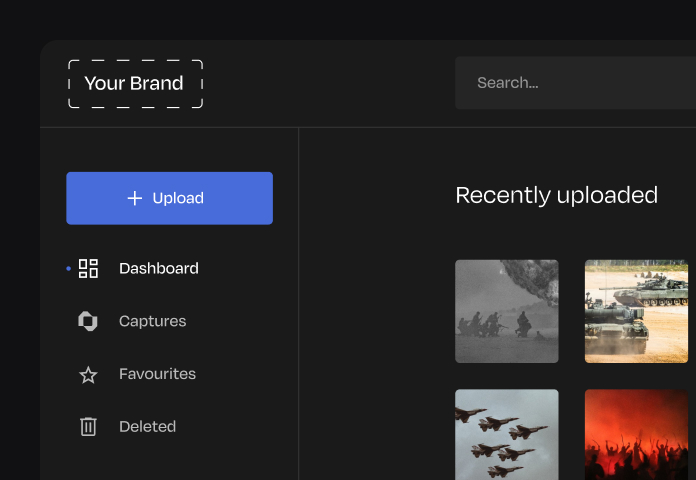This screenshot has width=696, height=480.
Task: Focus the Search input field
Action: pos(575,83)
